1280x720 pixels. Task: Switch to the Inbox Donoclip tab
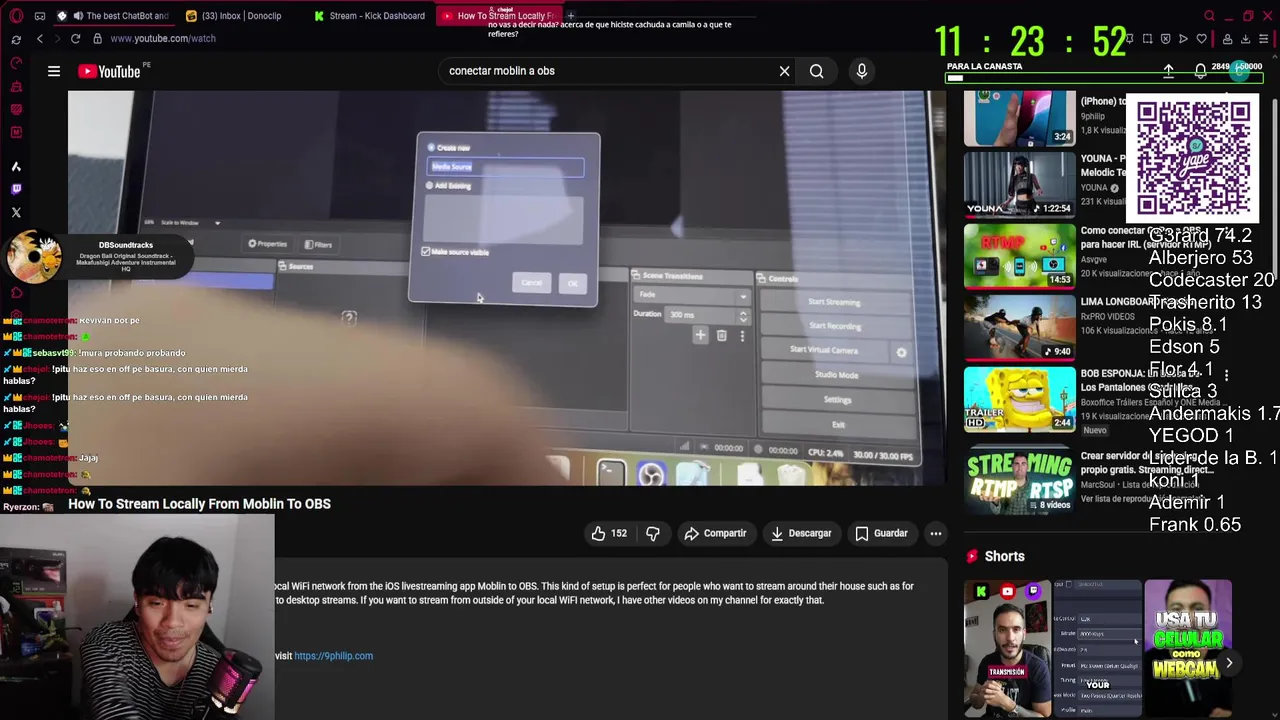click(x=235, y=16)
